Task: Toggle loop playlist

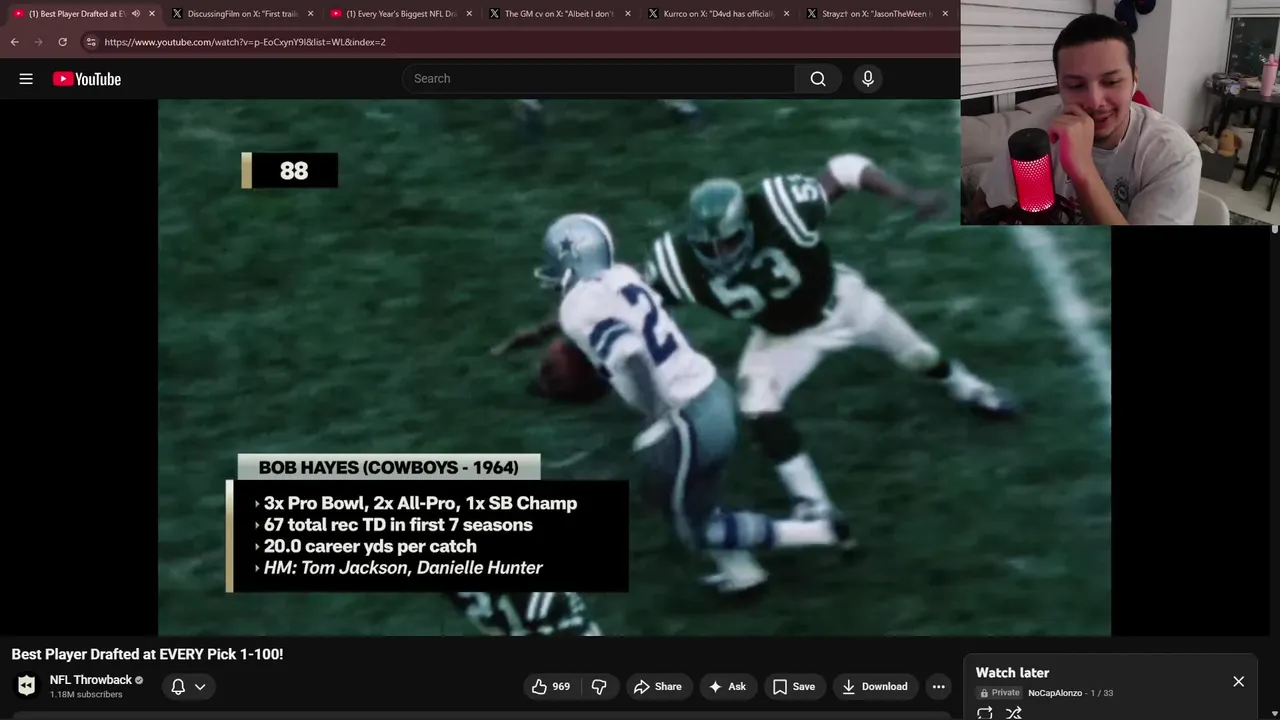Action: [985, 713]
